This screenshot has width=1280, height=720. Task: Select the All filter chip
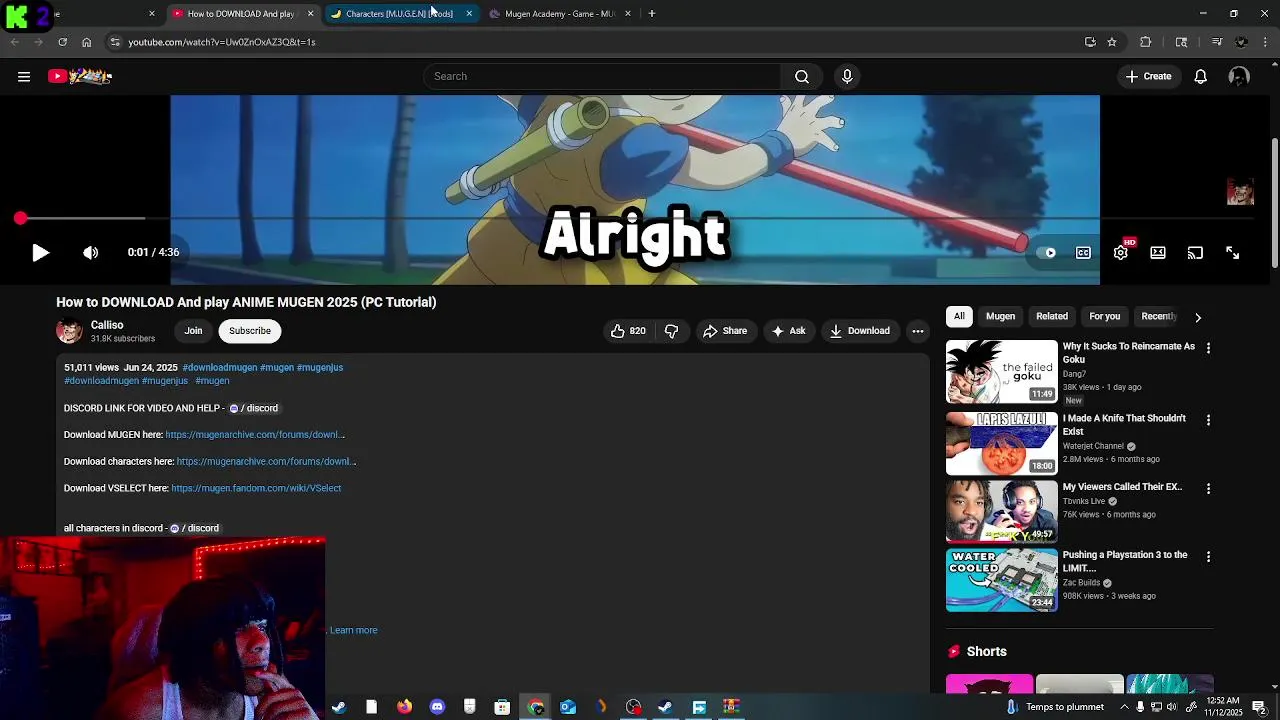(959, 316)
